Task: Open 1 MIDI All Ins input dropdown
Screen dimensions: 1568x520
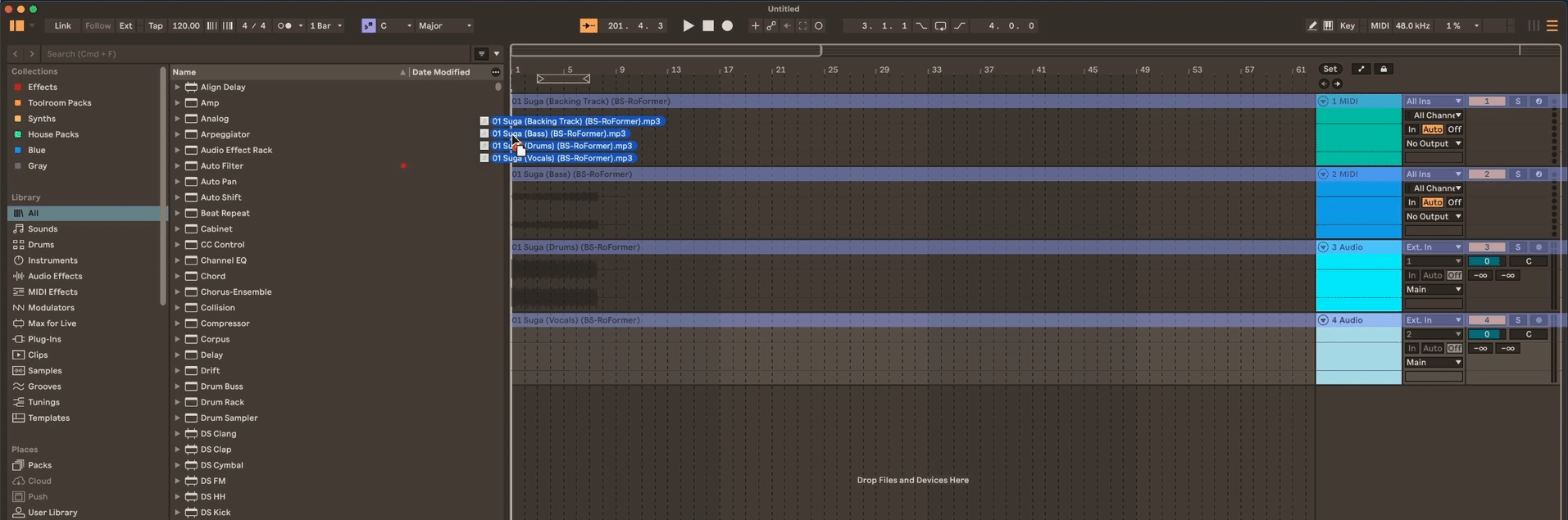Action: (1434, 102)
